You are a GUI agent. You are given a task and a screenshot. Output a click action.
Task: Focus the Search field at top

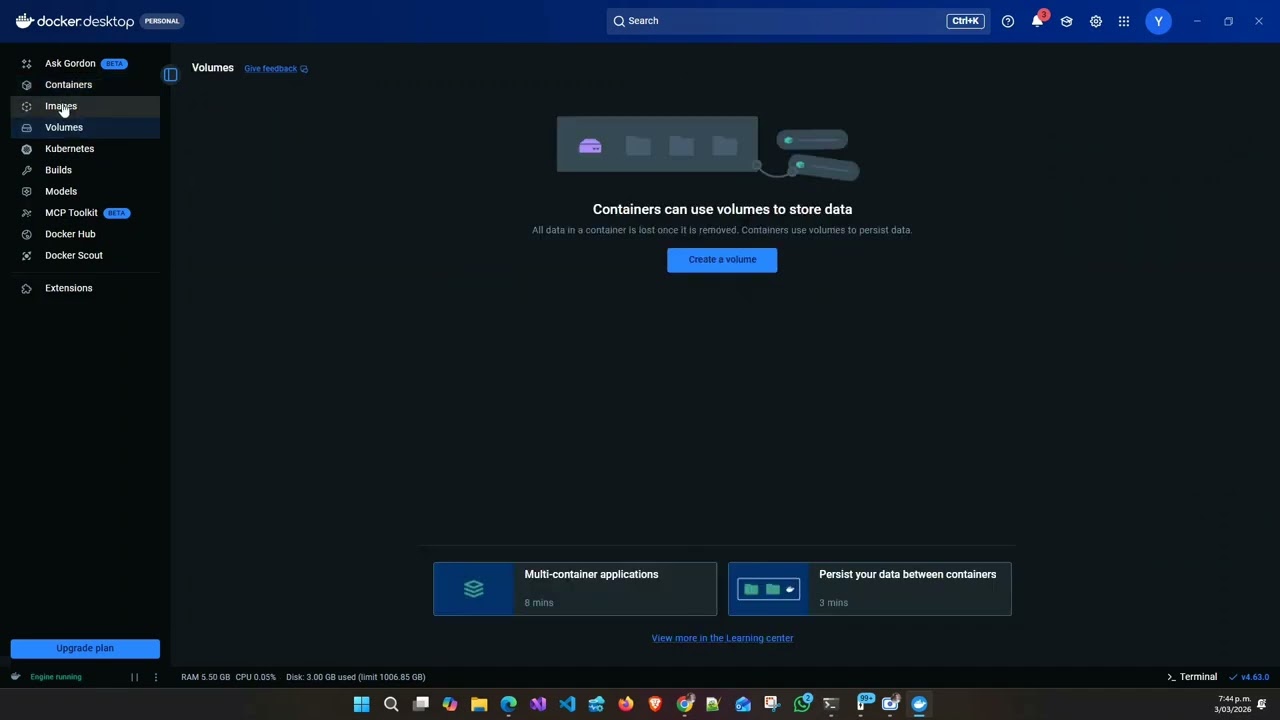coord(798,21)
